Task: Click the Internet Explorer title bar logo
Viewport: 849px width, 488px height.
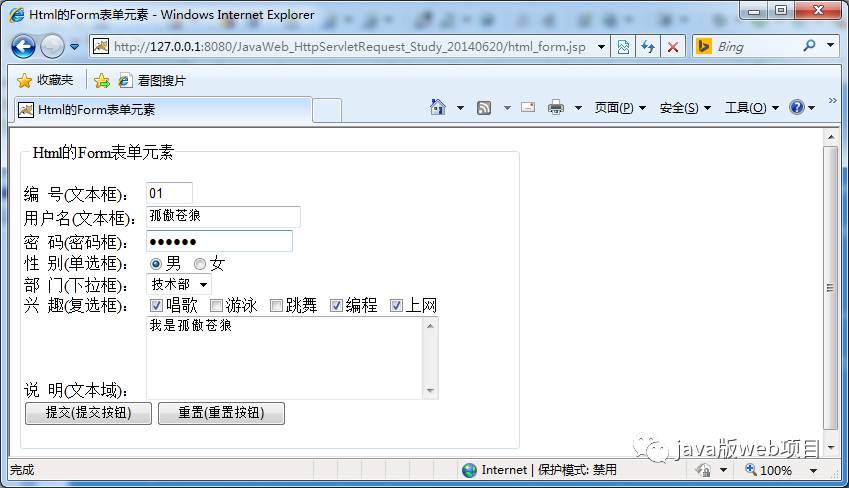Action: pyautogui.click(x=17, y=15)
